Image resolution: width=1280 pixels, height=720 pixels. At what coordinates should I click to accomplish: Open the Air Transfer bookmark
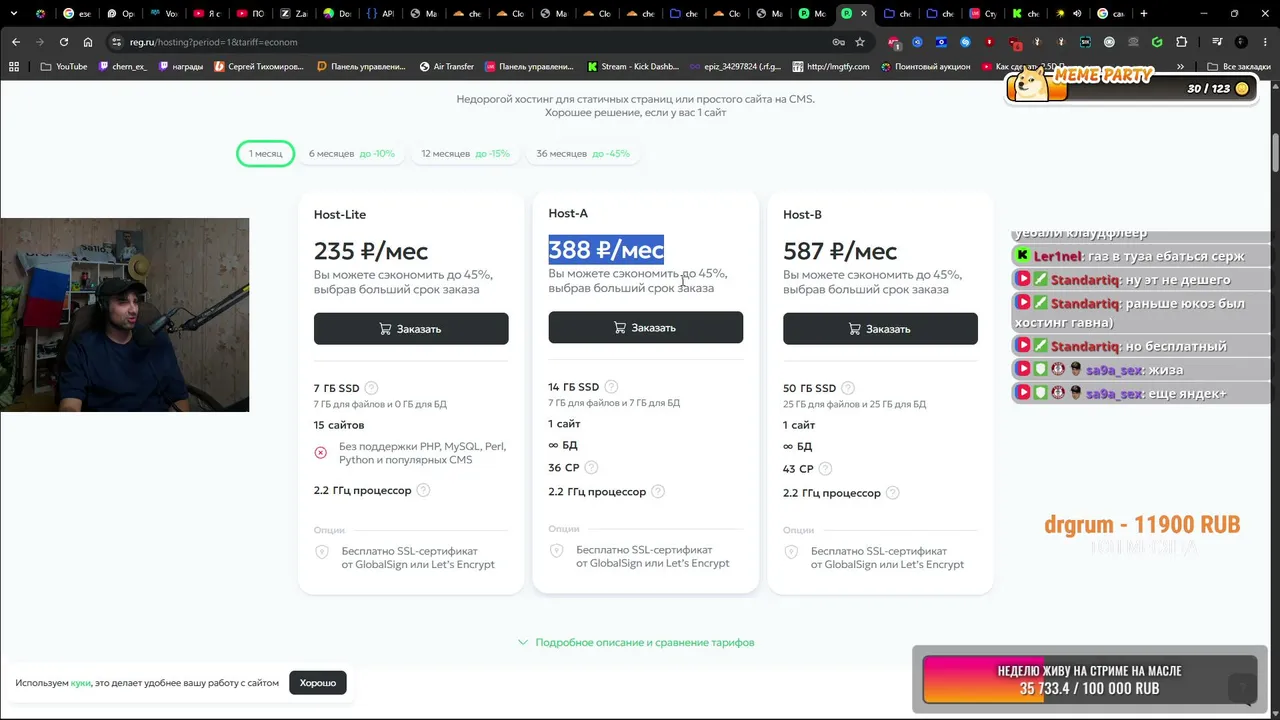[x=446, y=66]
